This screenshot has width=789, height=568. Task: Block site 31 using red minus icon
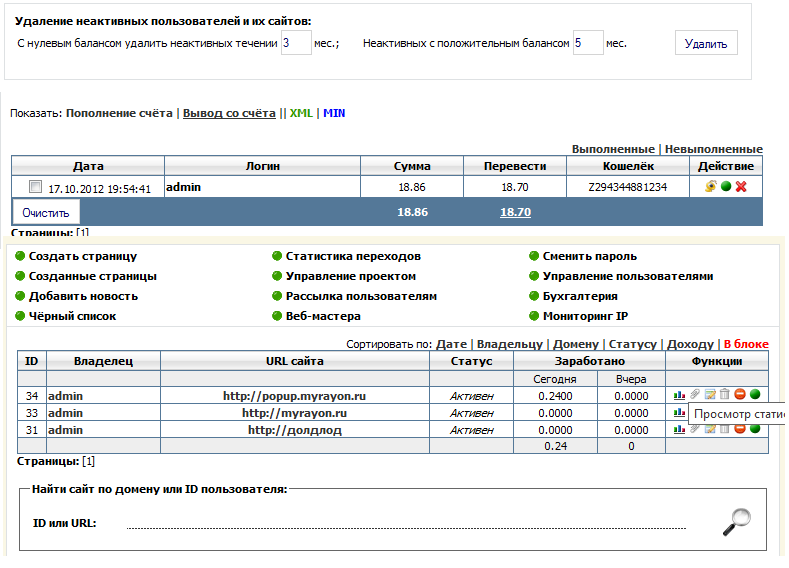pos(740,429)
